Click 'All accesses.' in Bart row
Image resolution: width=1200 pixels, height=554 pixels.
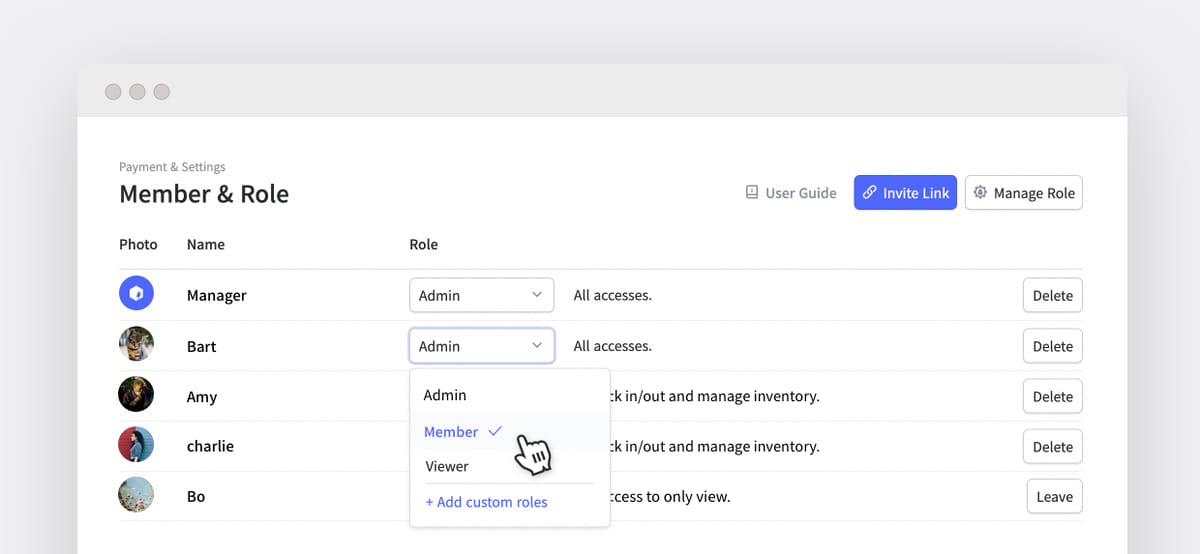[613, 346]
